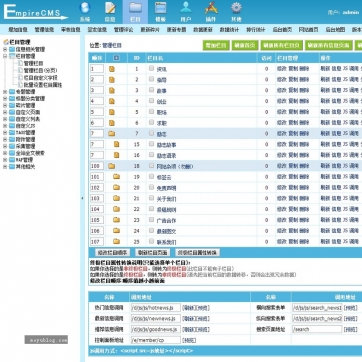
Task: Open 网站首页 in the submenu bar
Action: point(308,30)
